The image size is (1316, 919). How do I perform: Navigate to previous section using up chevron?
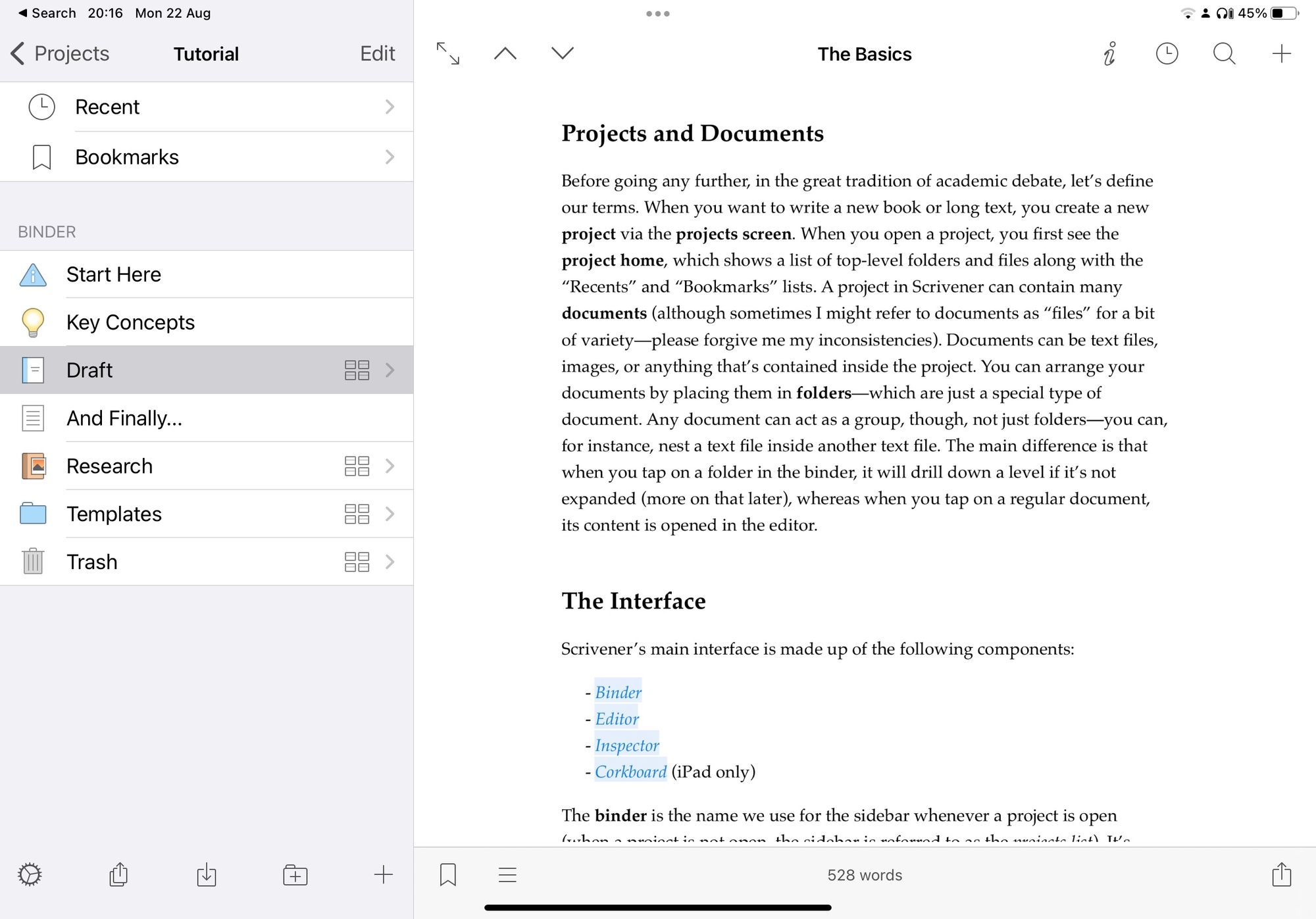pos(506,53)
